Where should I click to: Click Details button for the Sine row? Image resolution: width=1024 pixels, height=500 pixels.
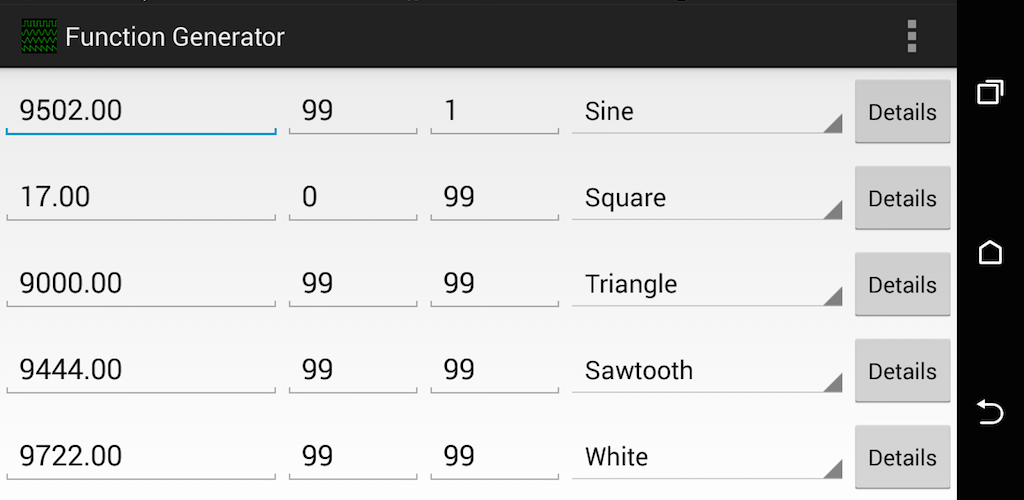pos(902,112)
